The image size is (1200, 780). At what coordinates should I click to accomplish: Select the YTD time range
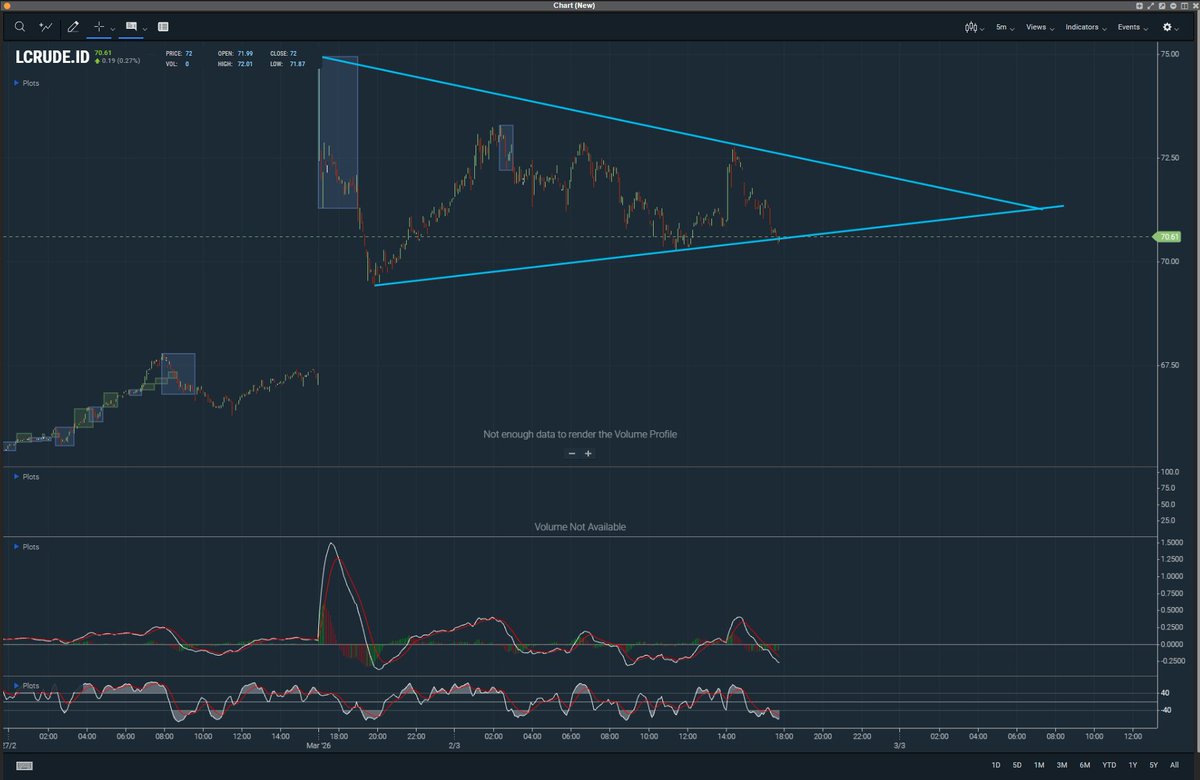pyautogui.click(x=1109, y=765)
